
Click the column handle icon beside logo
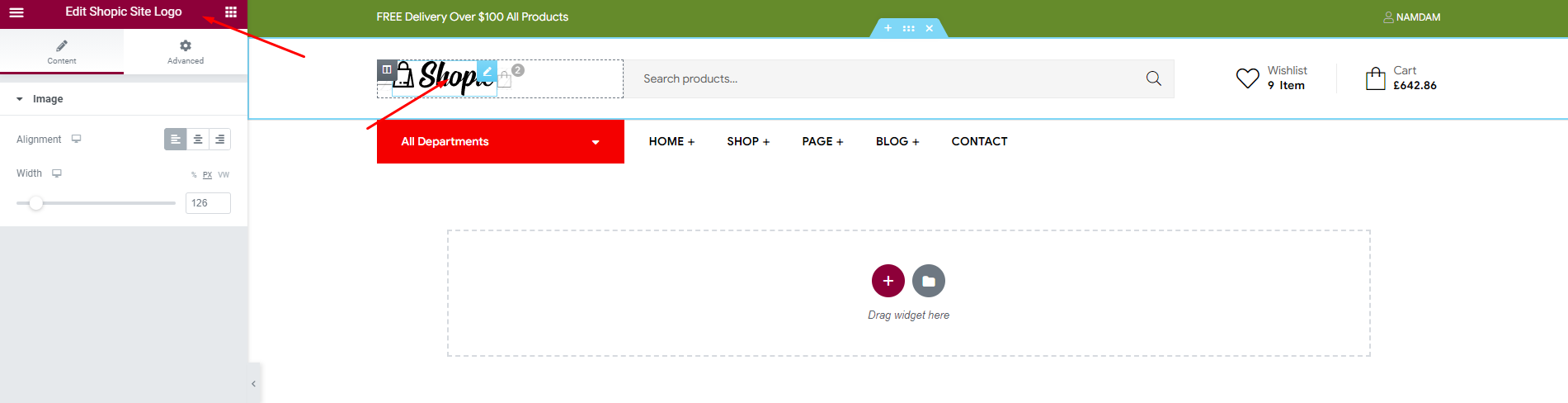coord(386,69)
